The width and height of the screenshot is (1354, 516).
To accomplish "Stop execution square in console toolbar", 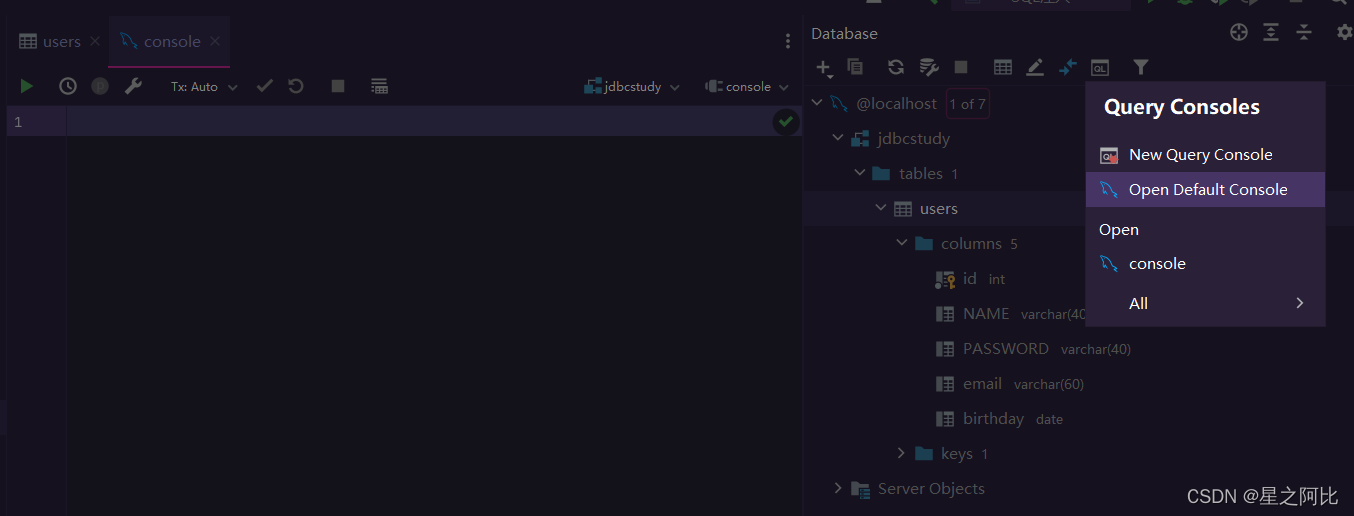I will tap(338, 86).
